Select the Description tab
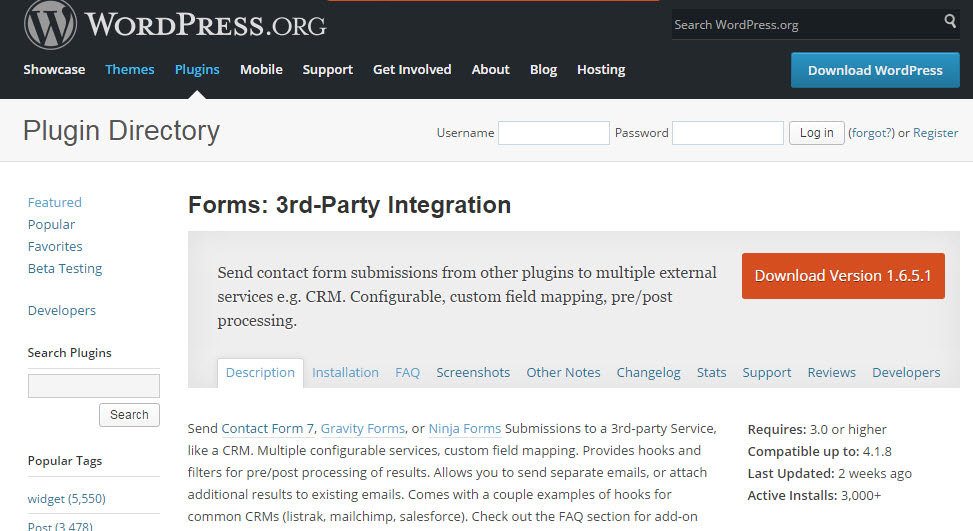This screenshot has width=973, height=531. coord(260,373)
